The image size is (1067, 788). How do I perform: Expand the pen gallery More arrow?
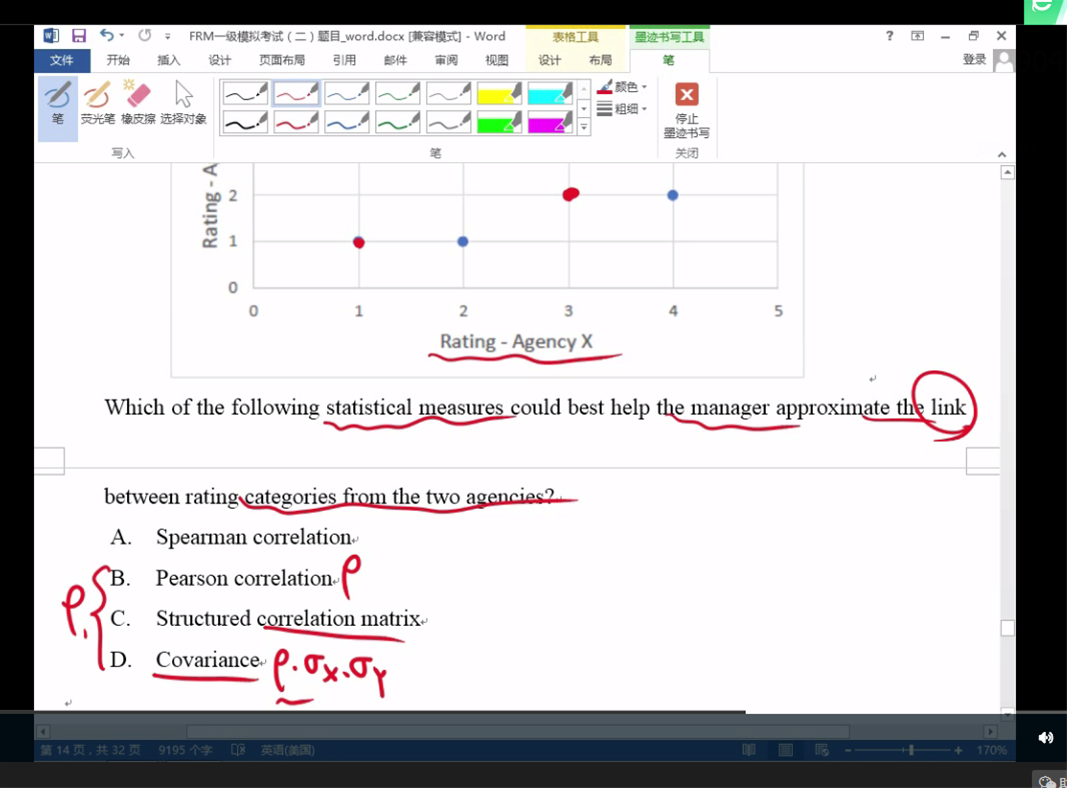coord(584,127)
